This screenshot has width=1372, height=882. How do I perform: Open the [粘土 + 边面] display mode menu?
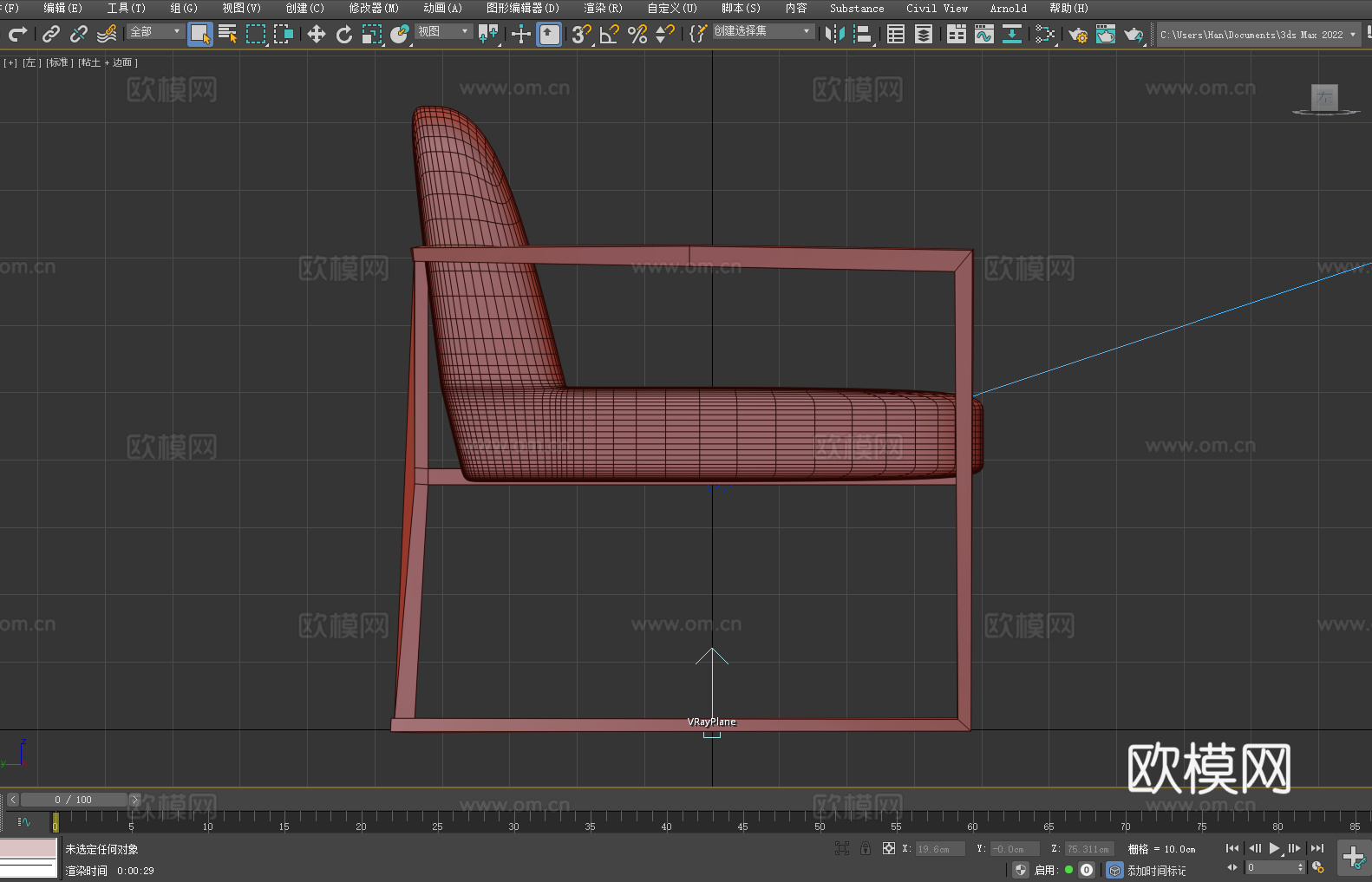[108, 62]
